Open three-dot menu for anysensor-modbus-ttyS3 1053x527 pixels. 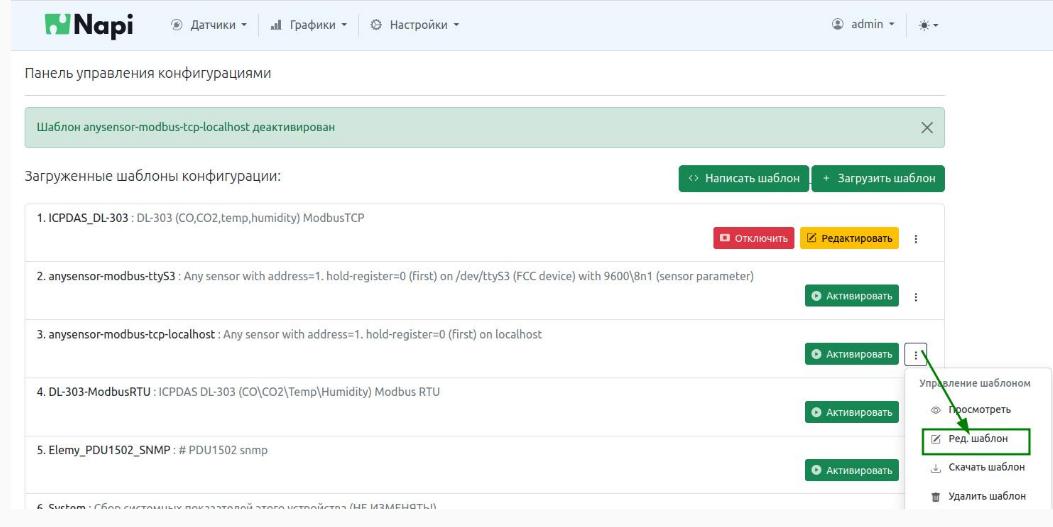pos(916,297)
